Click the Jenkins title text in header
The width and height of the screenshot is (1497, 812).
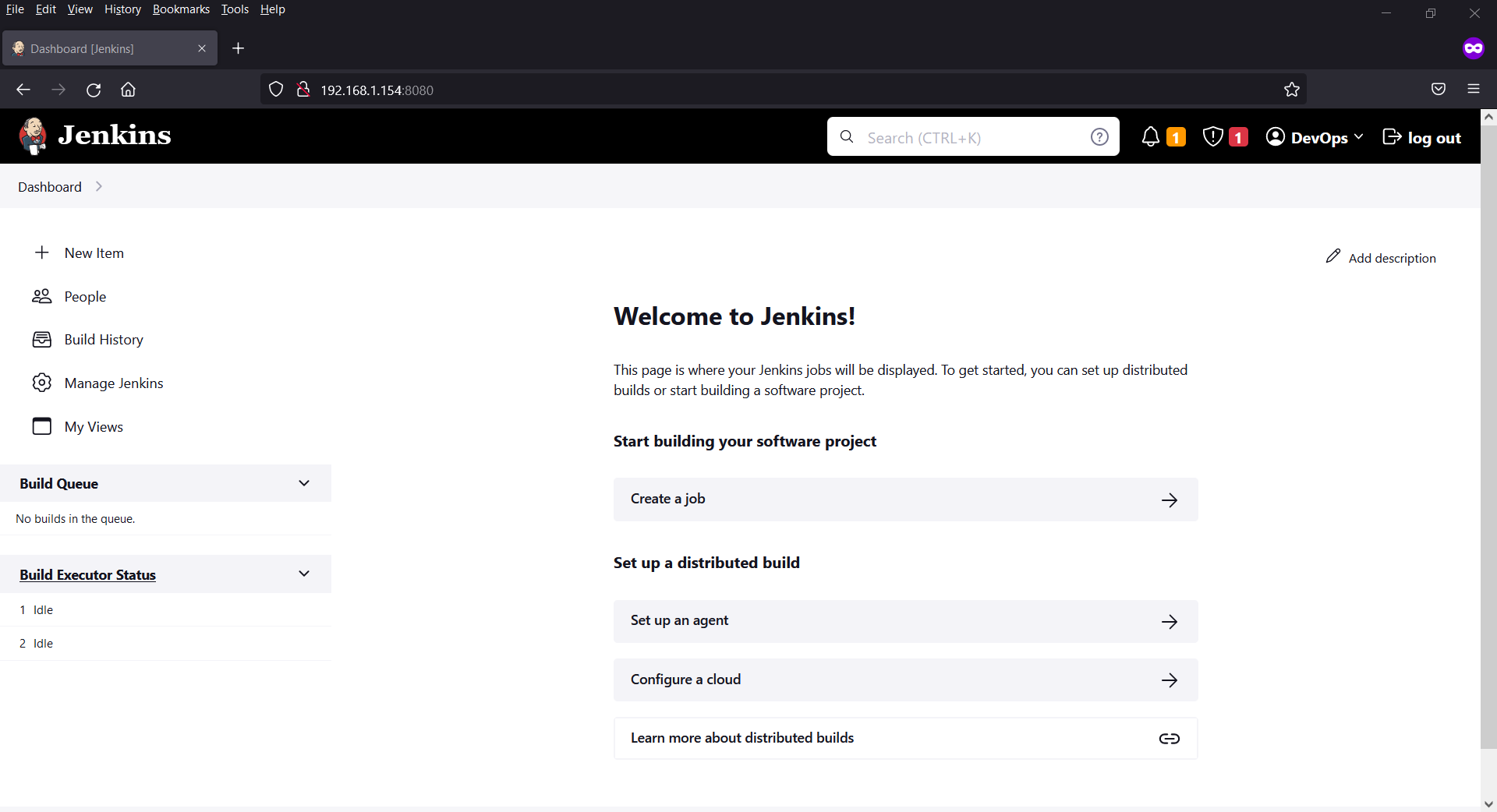tap(114, 135)
